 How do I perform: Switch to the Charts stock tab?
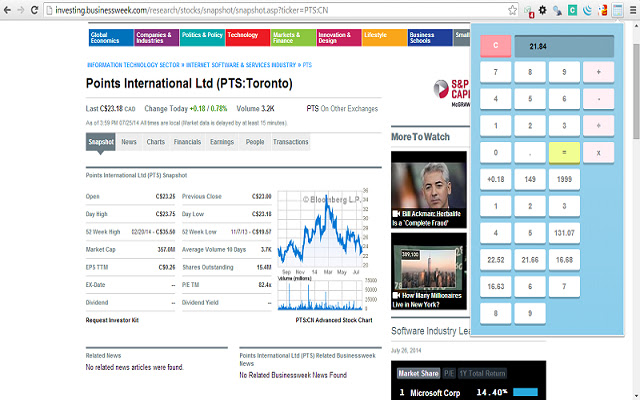(156, 142)
